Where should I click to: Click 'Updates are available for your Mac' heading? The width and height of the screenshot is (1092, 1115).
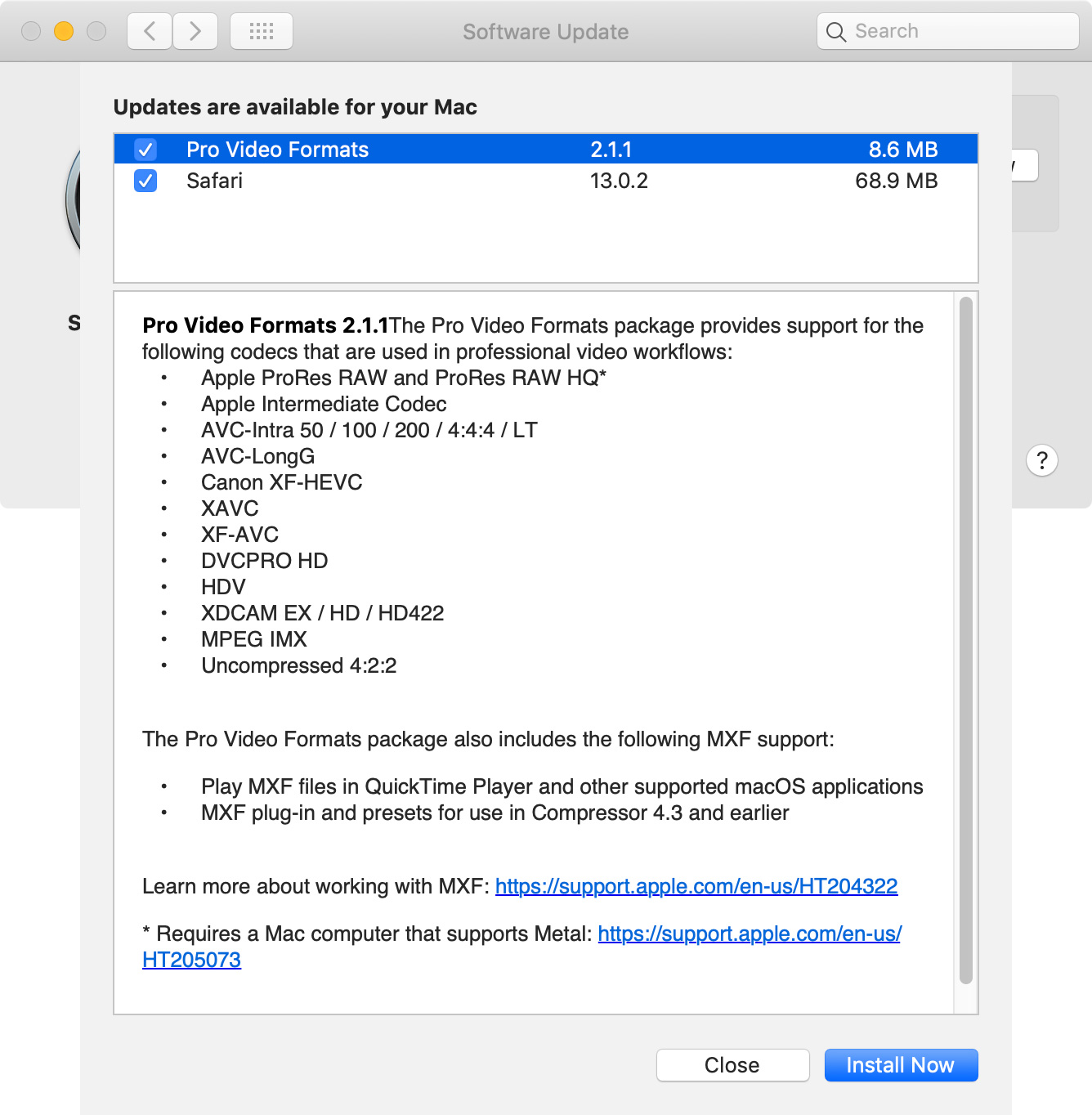[295, 107]
